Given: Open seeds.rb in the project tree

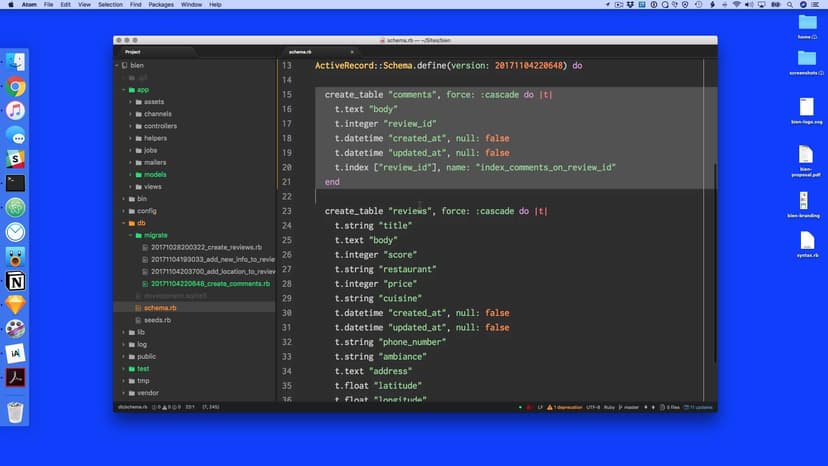Looking at the screenshot, I should [157, 320].
